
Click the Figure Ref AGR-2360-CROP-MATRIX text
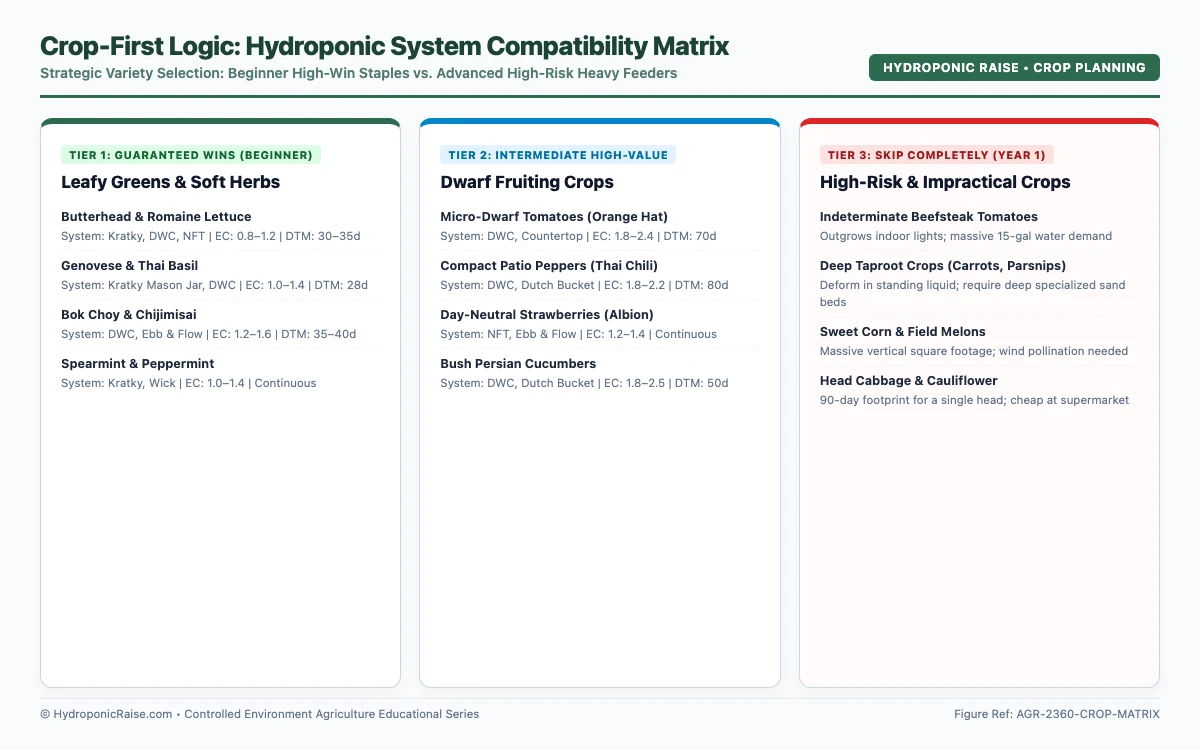[x=1057, y=714]
